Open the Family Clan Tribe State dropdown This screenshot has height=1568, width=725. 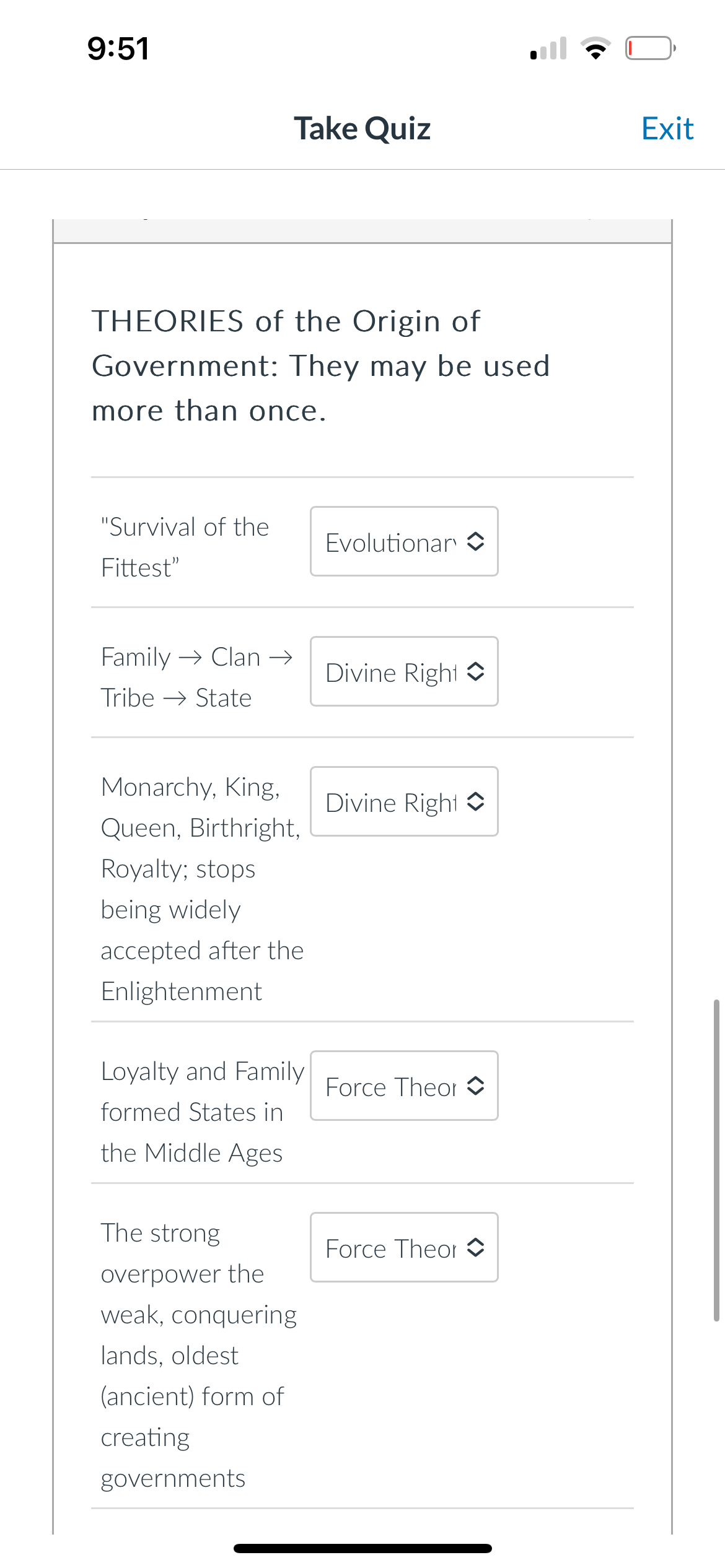[404, 671]
